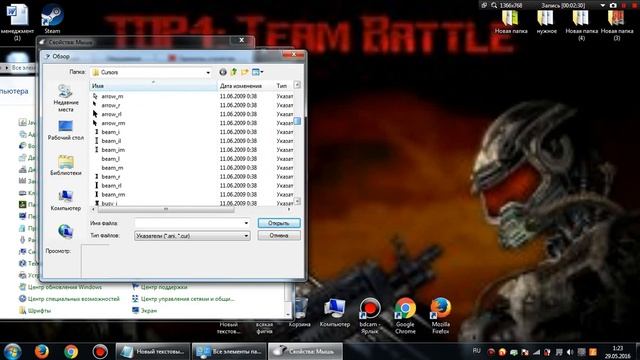The height and width of the screenshot is (360, 640).
Task: Select the arrow_r cursor file
Action: coord(110,105)
